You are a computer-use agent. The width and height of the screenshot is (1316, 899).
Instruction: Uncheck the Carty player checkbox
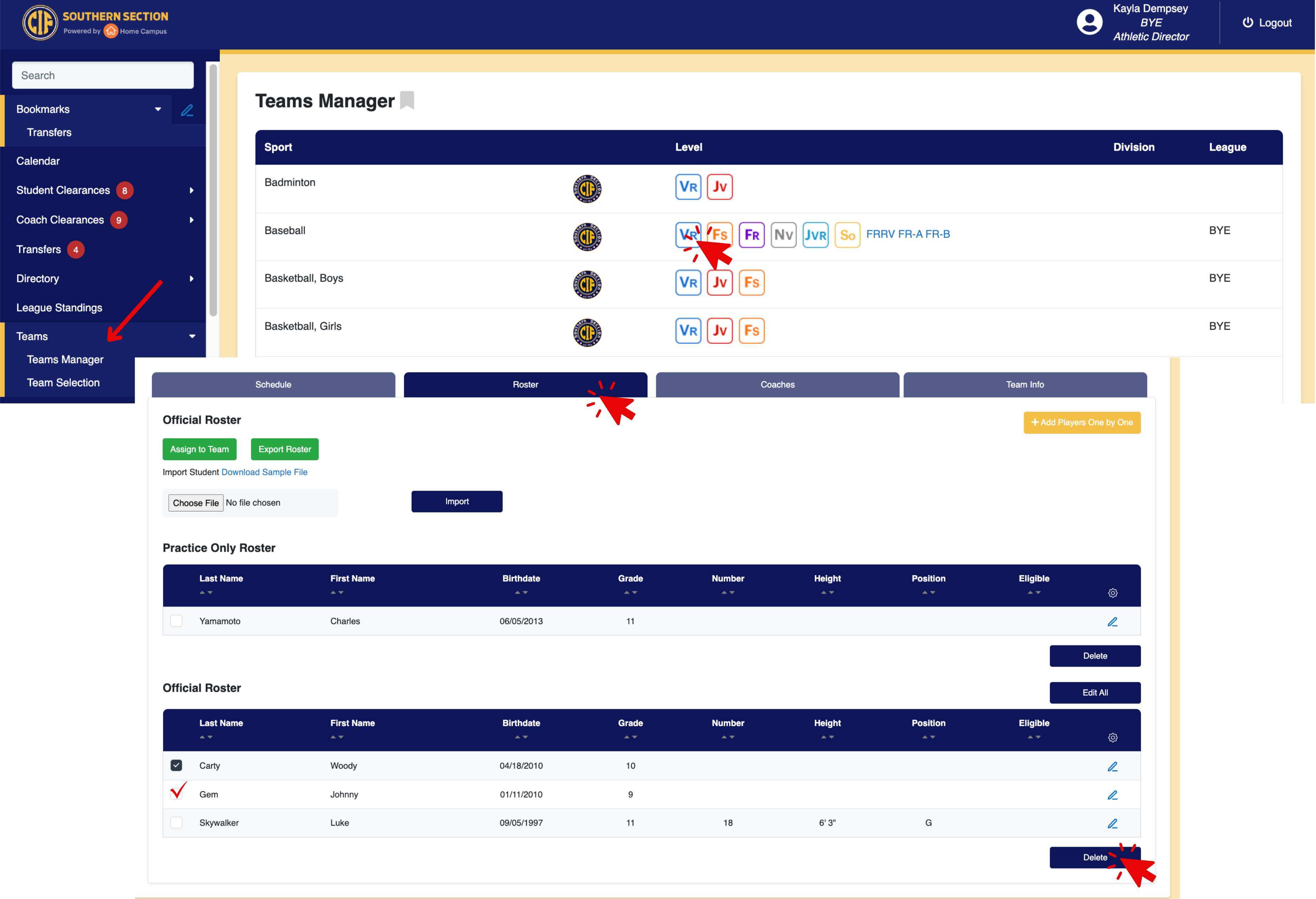[177, 765]
